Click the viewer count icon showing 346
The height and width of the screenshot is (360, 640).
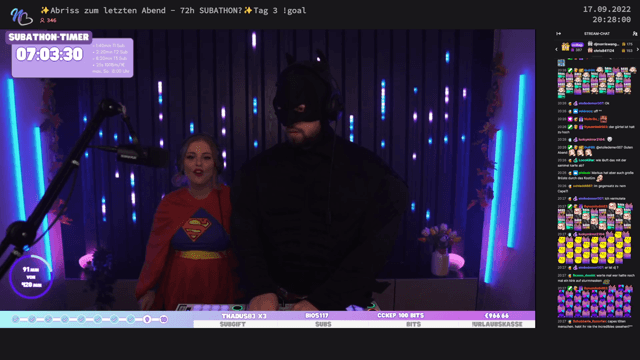(x=42, y=20)
